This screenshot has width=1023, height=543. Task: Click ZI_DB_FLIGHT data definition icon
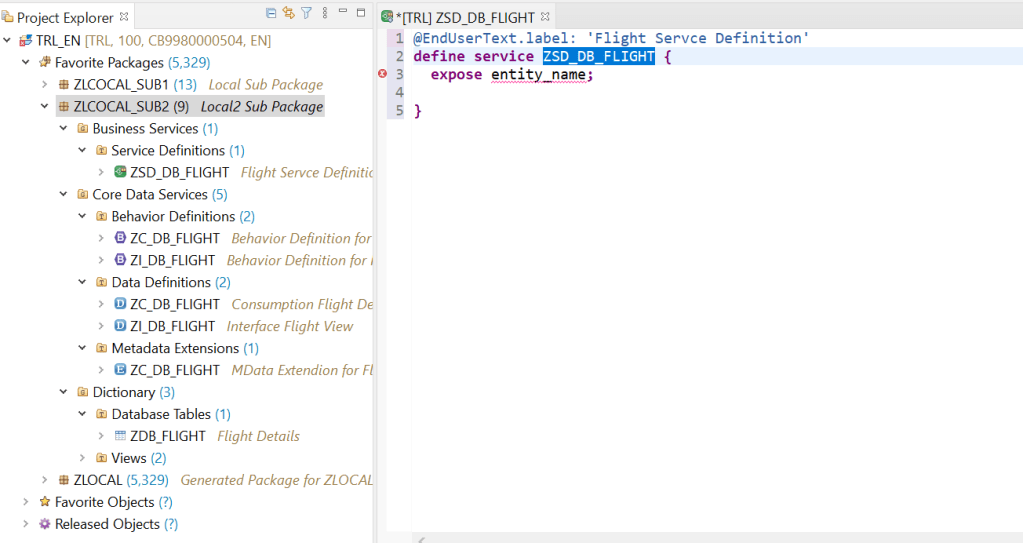120,326
